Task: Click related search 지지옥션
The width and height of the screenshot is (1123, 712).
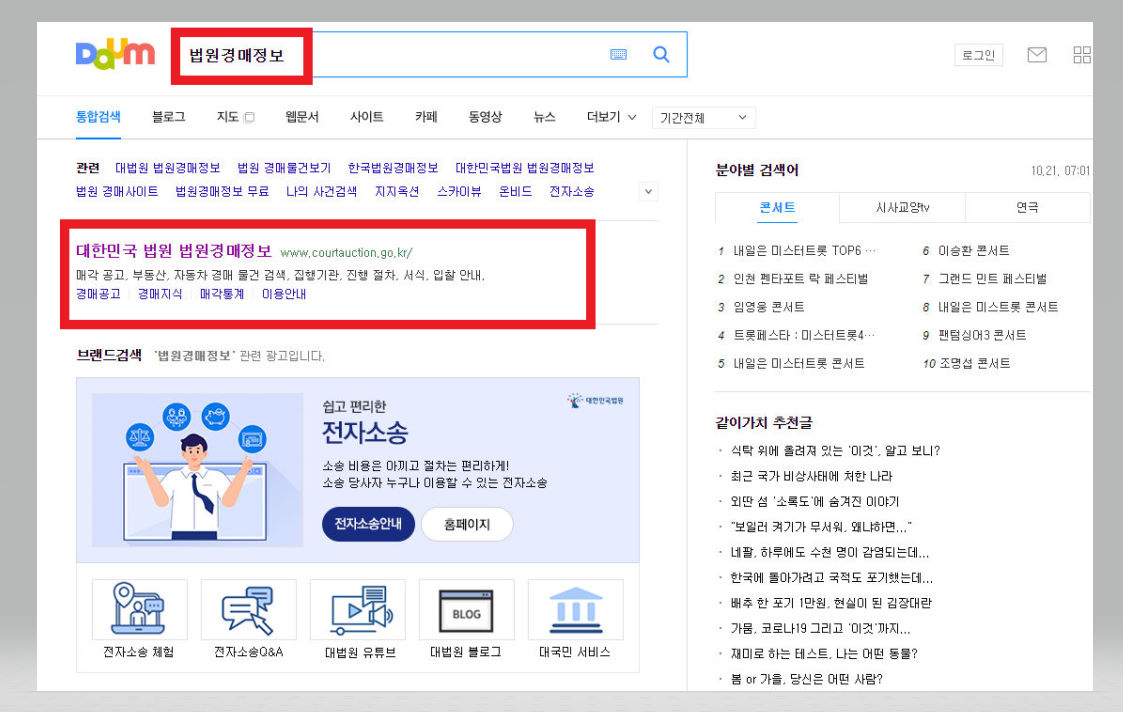Action: click(x=397, y=191)
